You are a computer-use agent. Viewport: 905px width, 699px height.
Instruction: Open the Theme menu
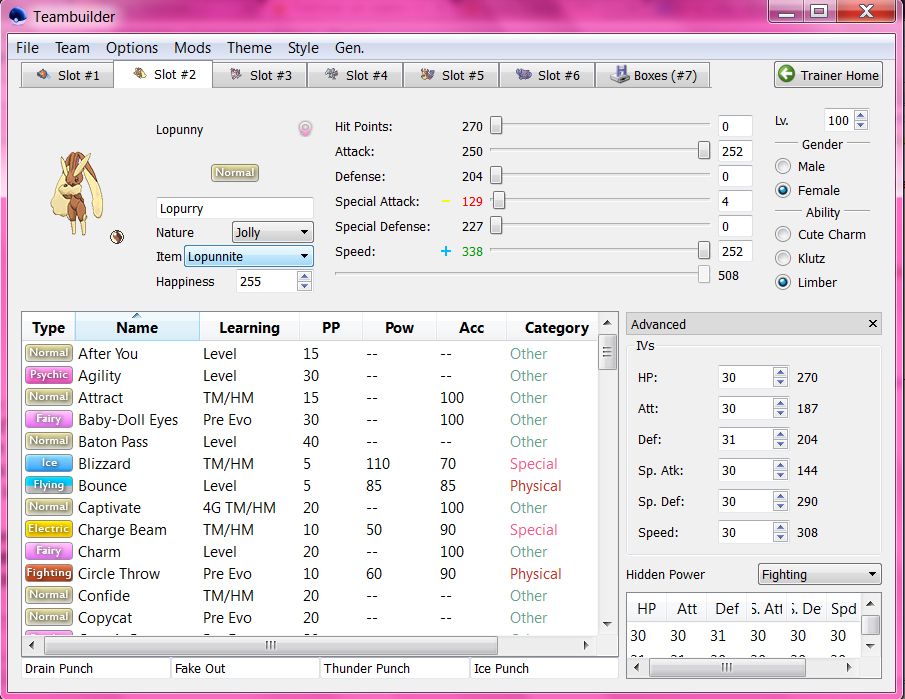249,48
